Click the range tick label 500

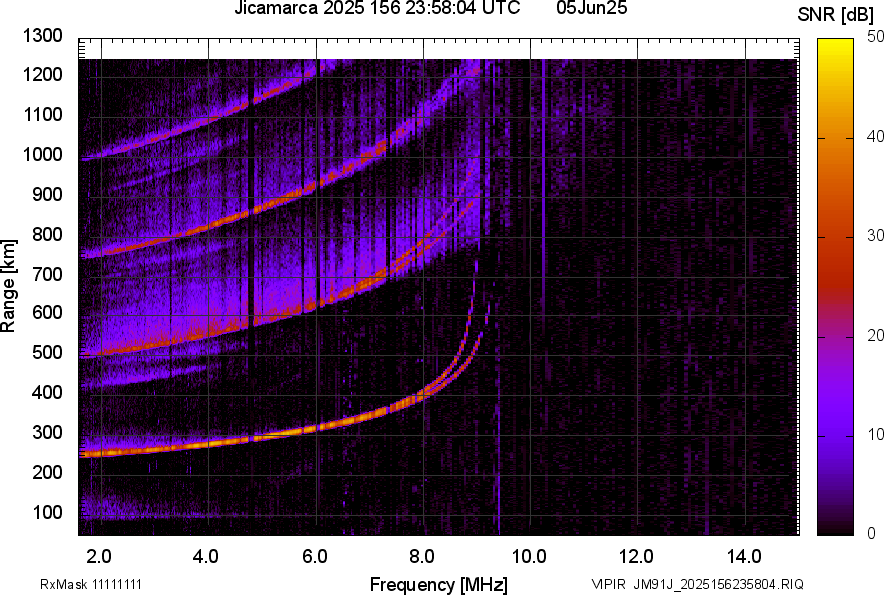coord(47,352)
